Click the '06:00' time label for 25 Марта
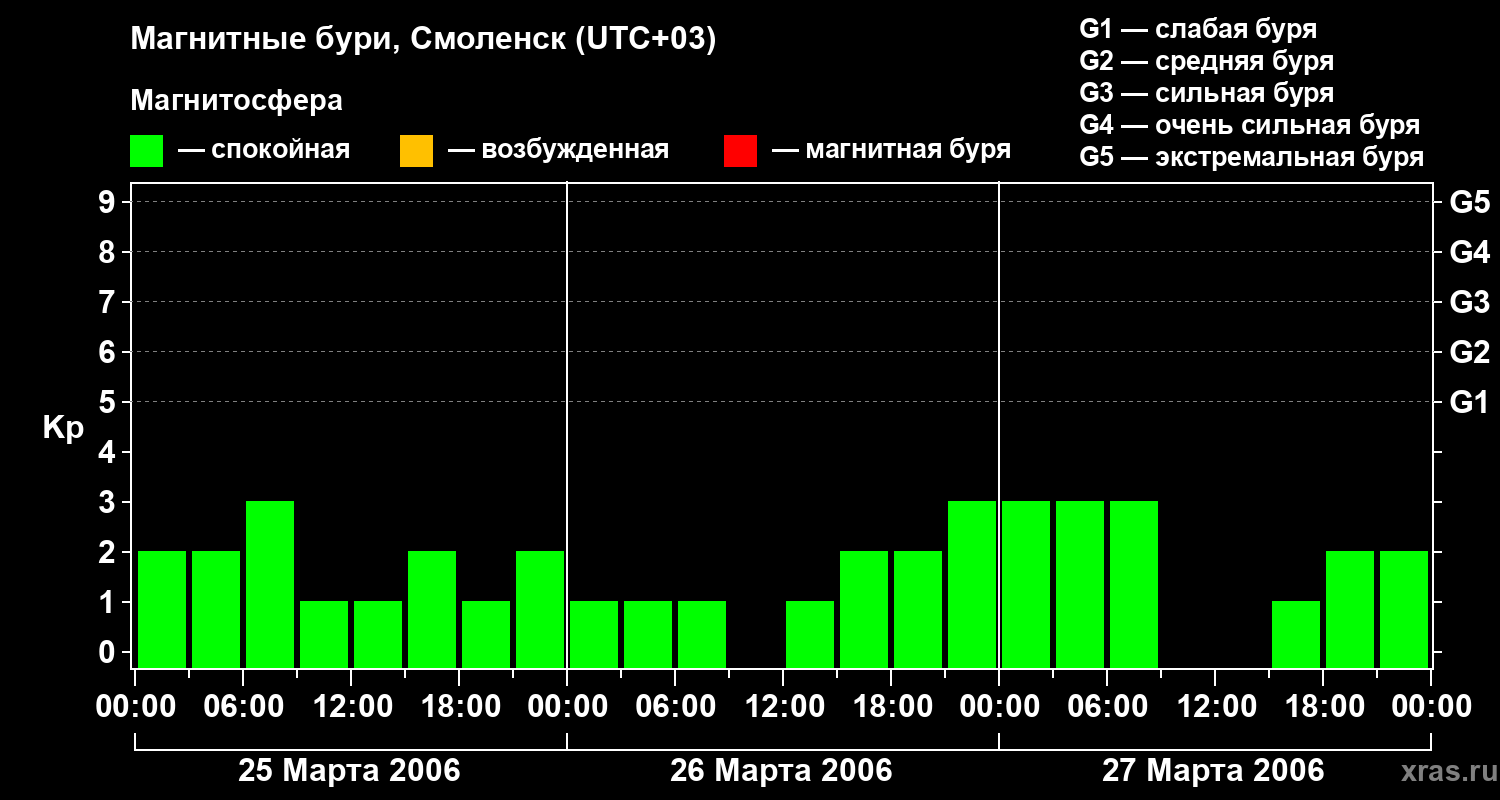 coord(243,707)
